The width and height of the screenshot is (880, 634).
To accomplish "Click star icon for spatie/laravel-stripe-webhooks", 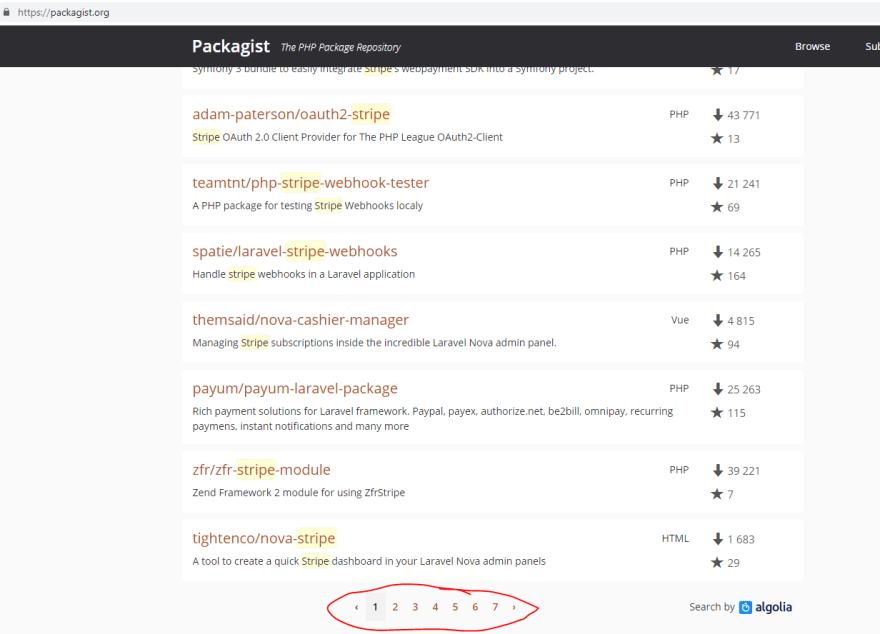I will (717, 275).
